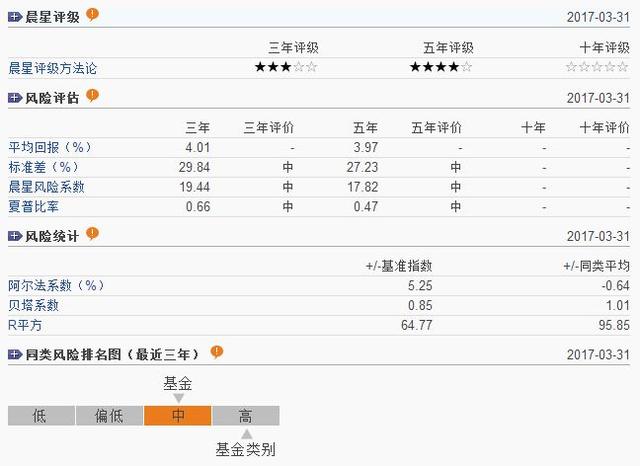
Task: Click the 2017-03-31 date in 晨星评级 header
Action: click(598, 17)
